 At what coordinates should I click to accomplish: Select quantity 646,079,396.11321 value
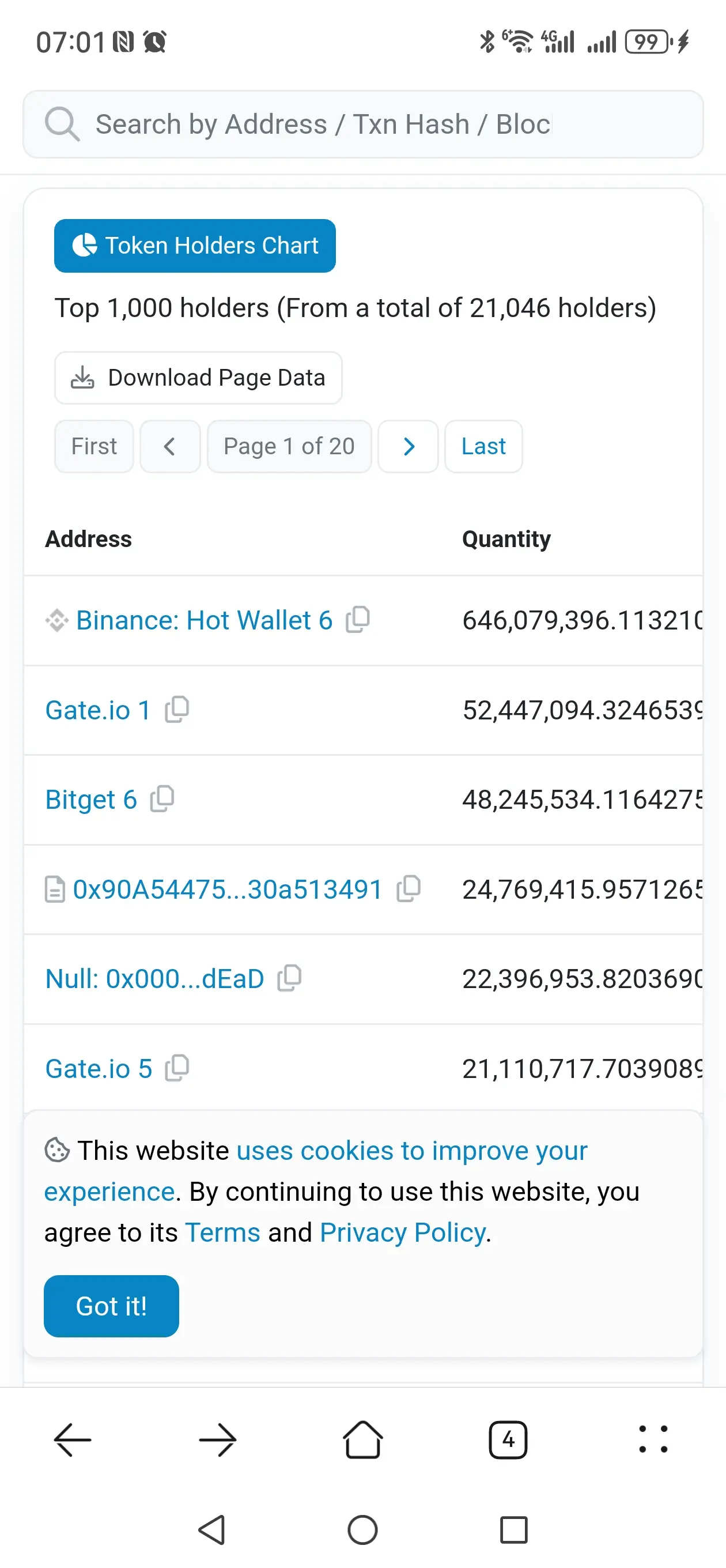(x=583, y=620)
